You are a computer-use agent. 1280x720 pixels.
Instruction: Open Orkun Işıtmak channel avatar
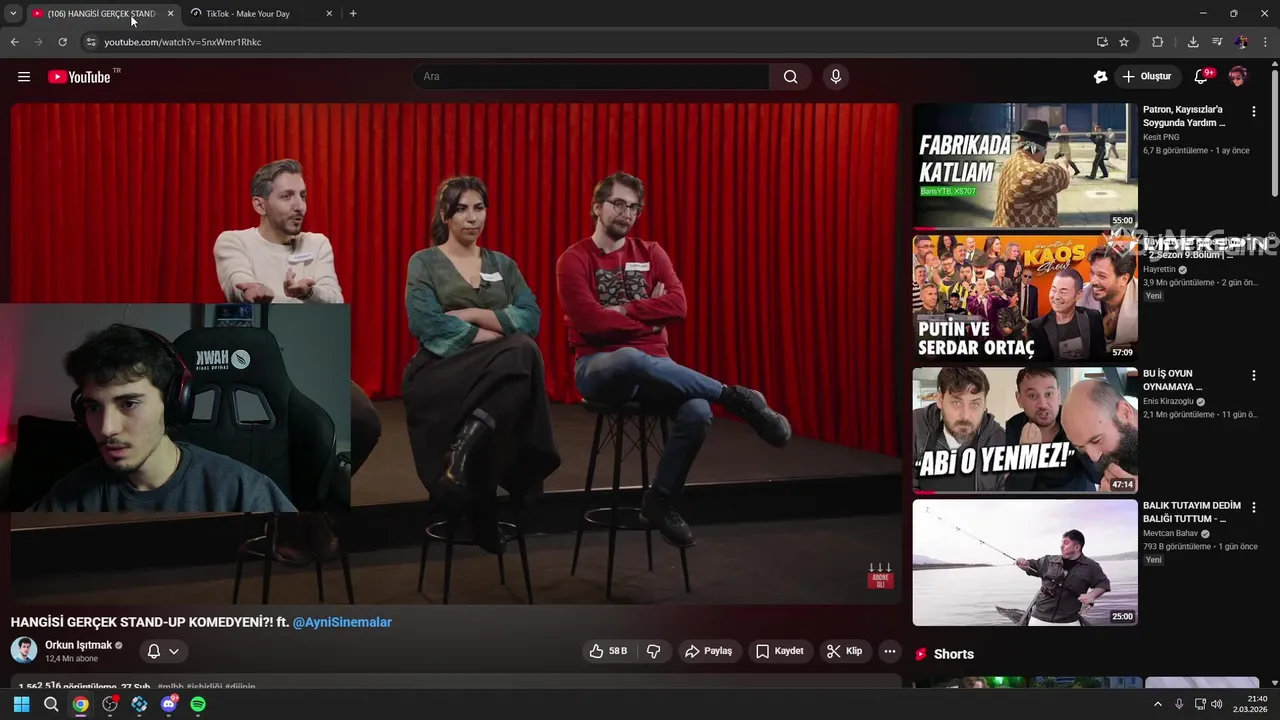(x=24, y=650)
